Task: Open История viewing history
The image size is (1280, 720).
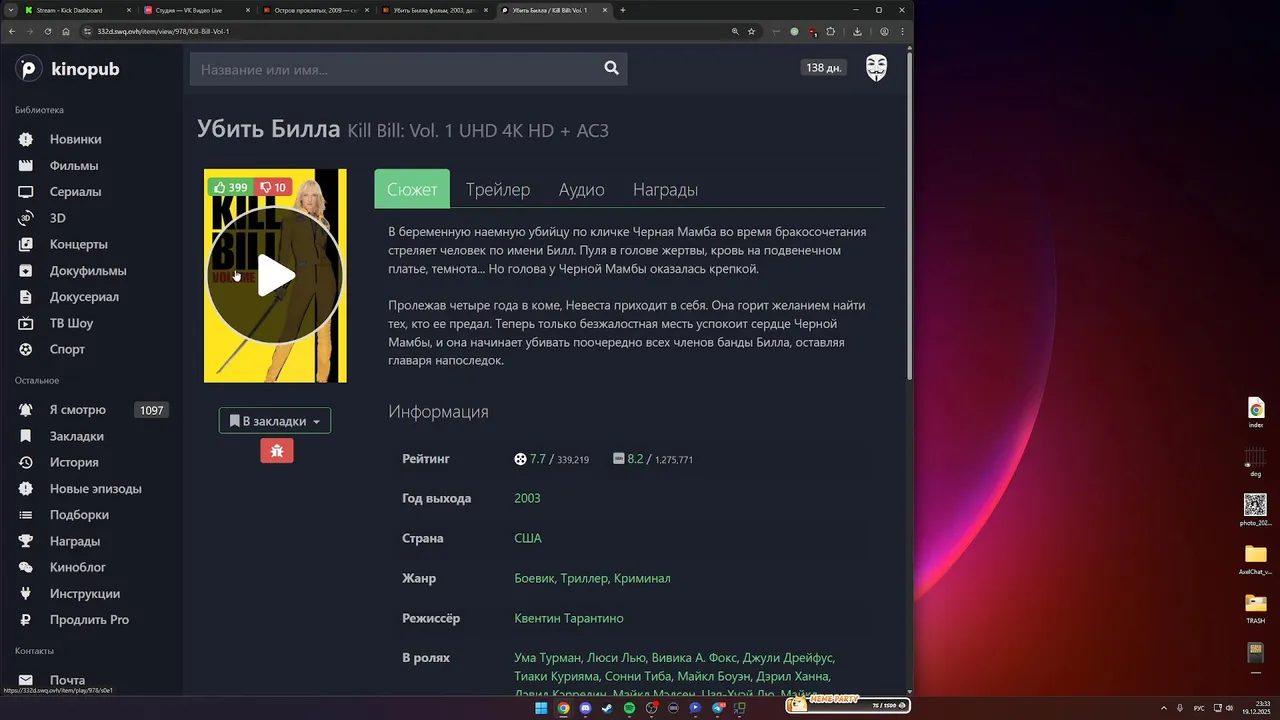Action: (x=74, y=462)
